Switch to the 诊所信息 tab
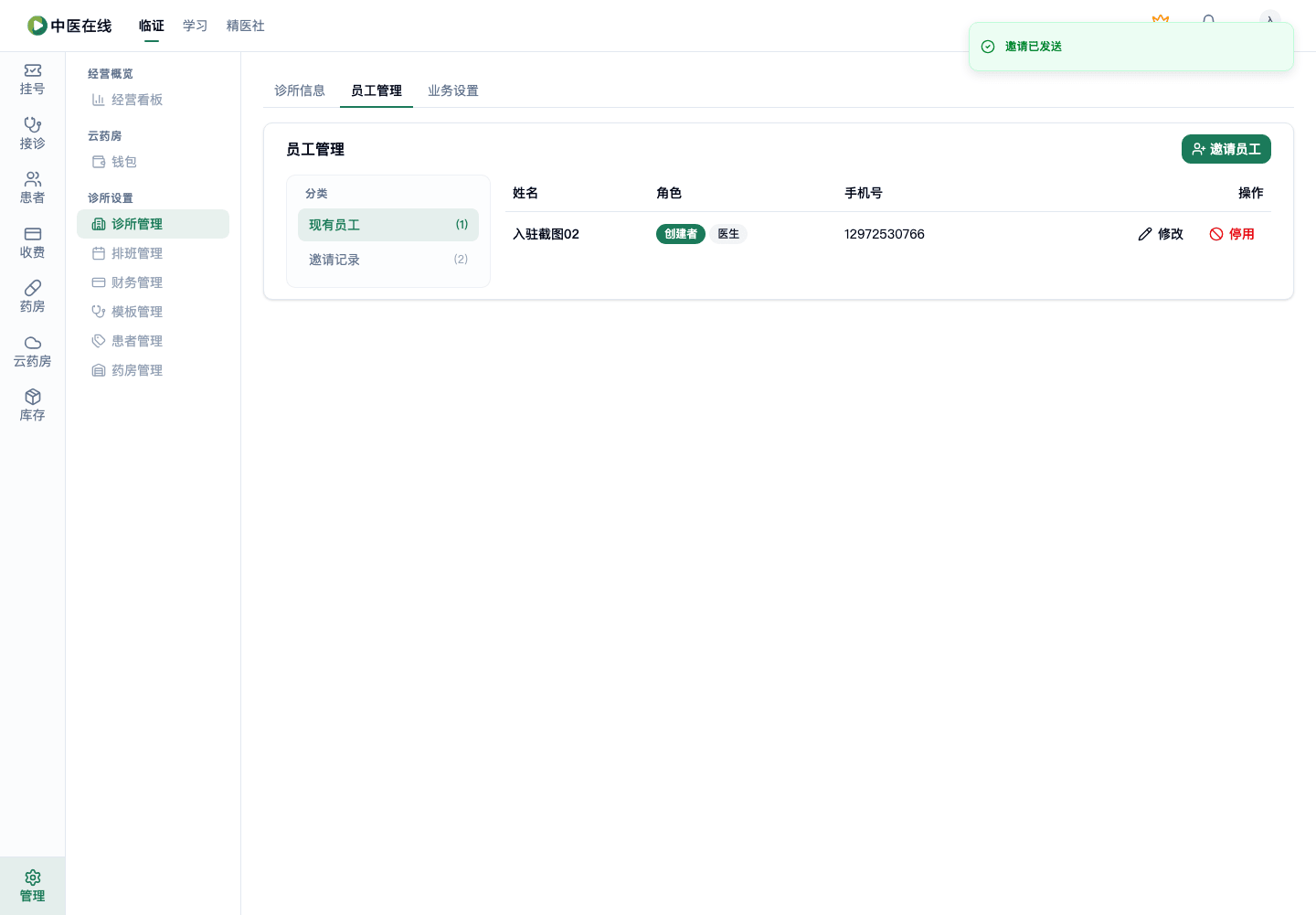The image size is (1316, 915). click(300, 90)
